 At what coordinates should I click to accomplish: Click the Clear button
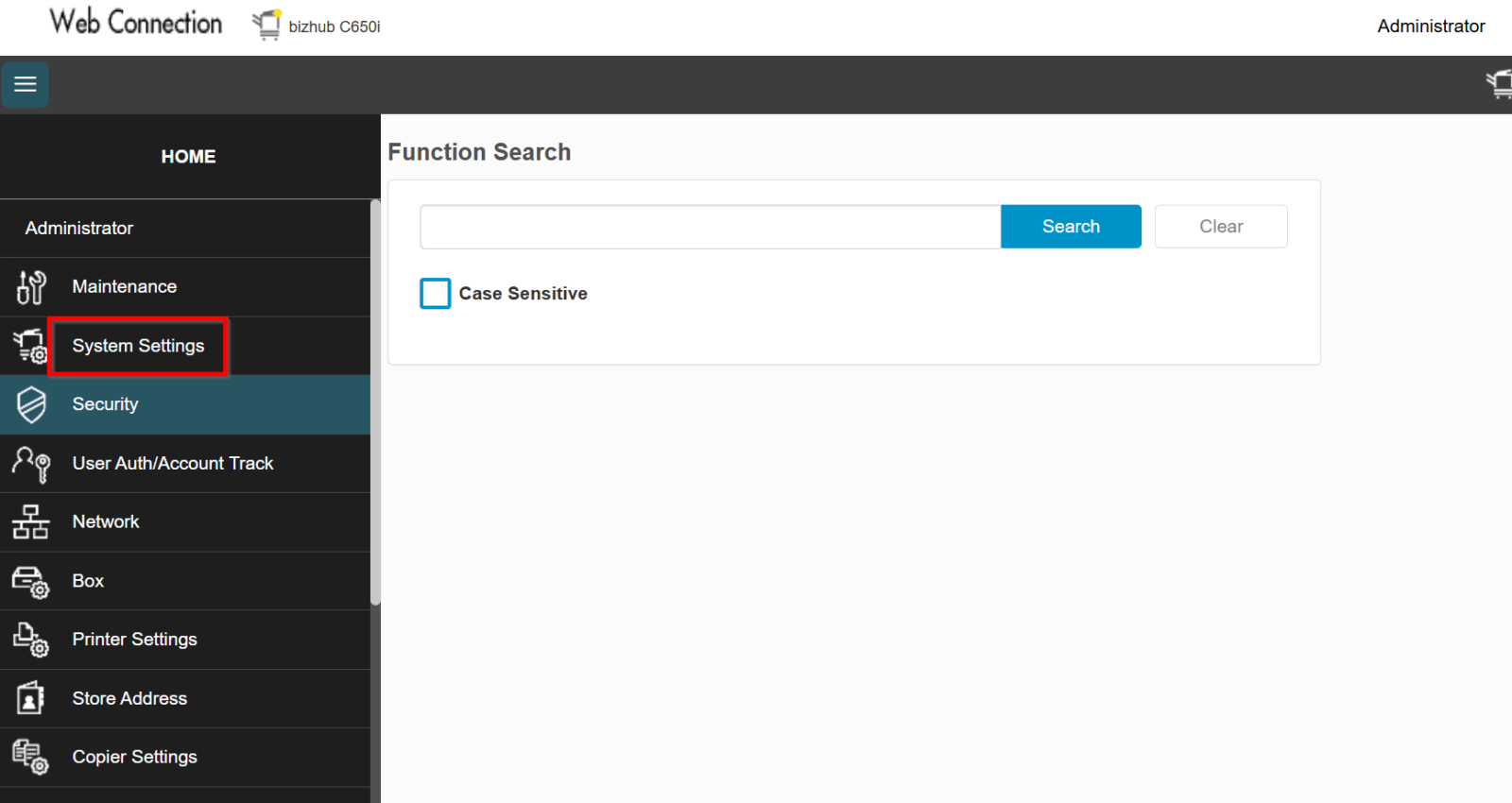point(1221,227)
